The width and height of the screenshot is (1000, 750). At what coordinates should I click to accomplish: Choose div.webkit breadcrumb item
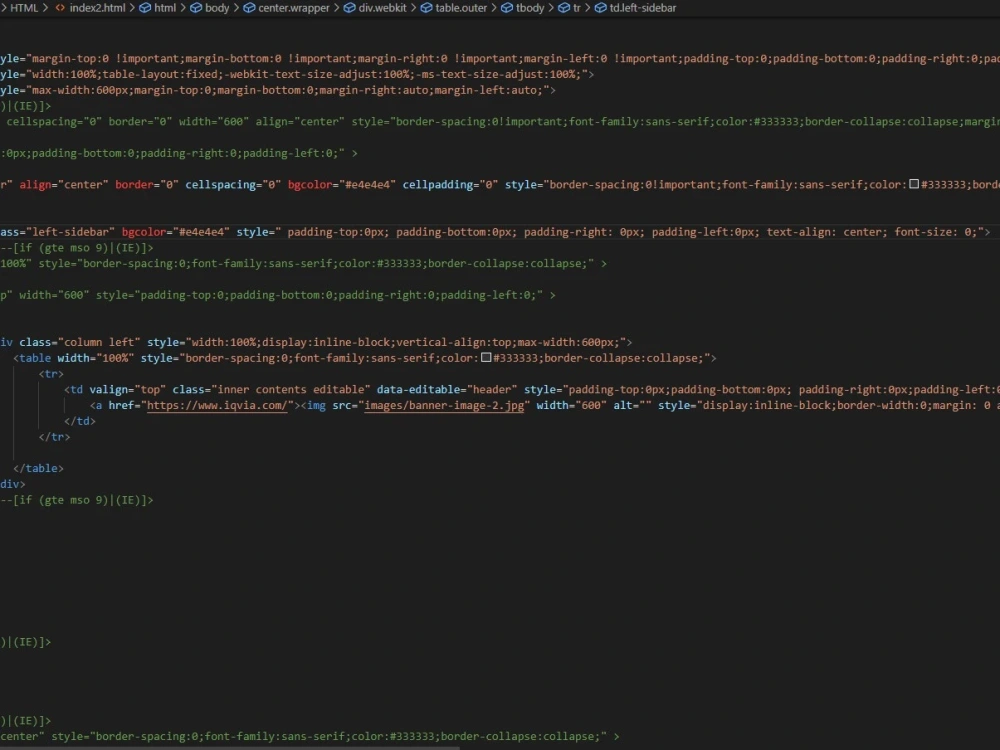click(x=382, y=8)
